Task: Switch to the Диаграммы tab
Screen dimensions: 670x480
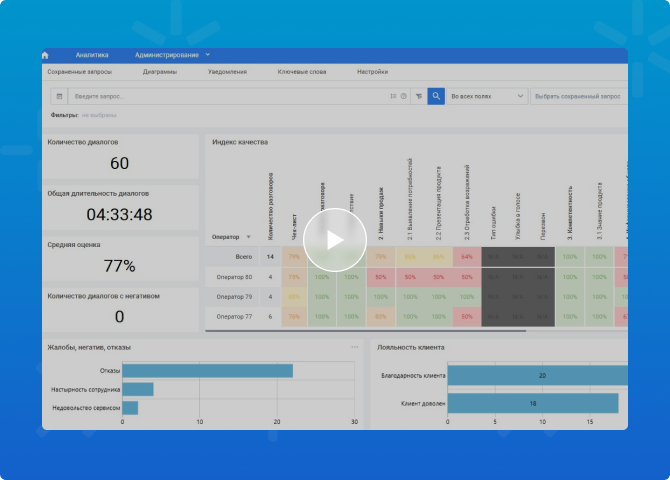Action: coord(159,72)
